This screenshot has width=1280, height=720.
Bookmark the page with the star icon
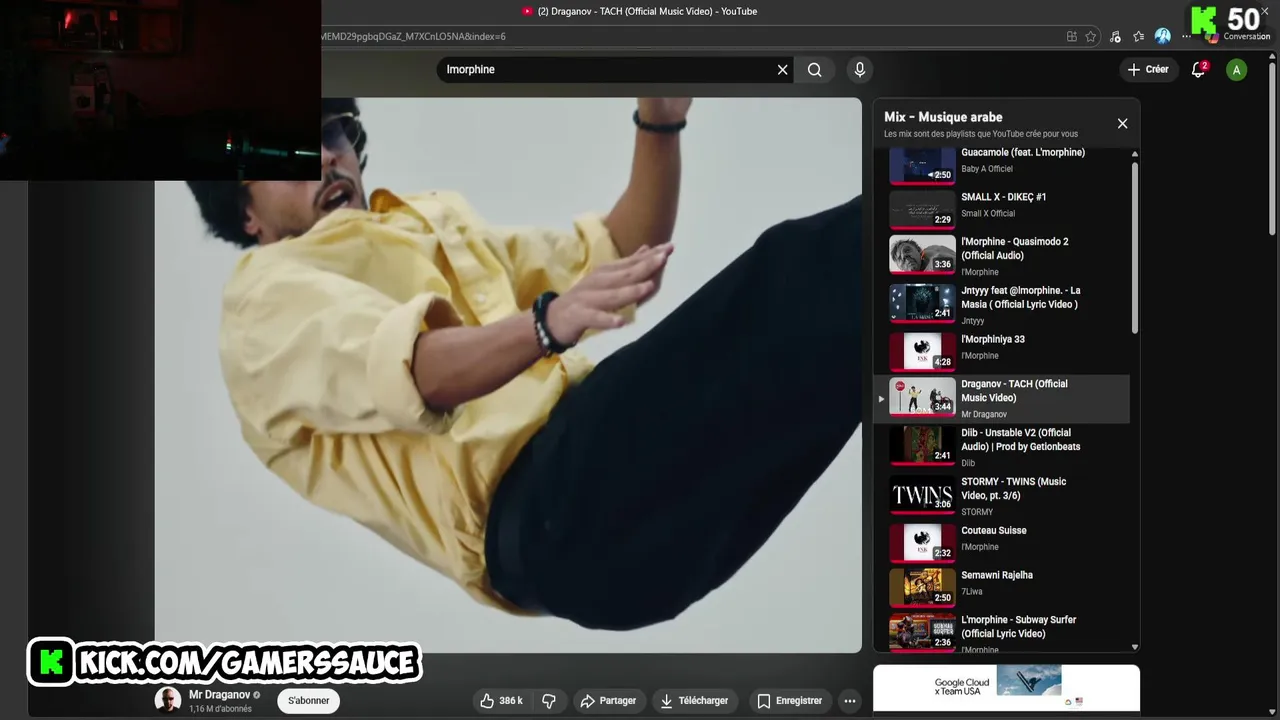[1090, 37]
